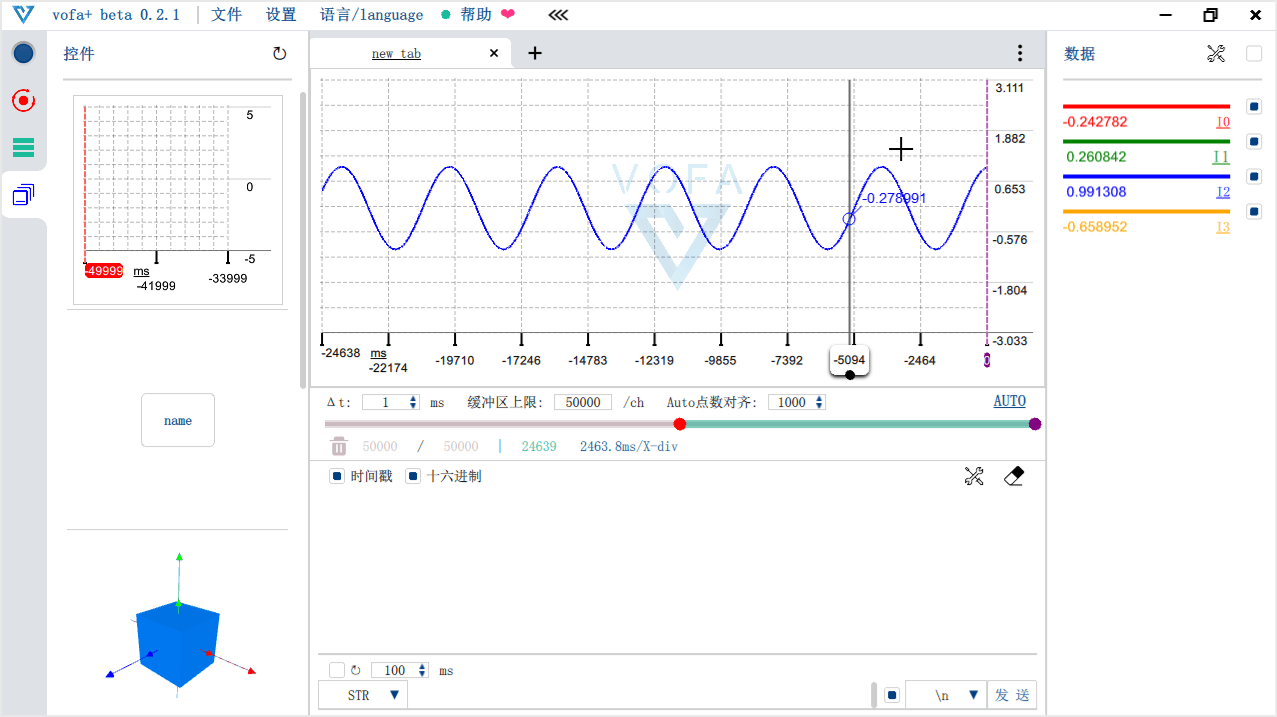Open the green stacked bars sidebar icon
Screen dimensions: 1277x717
[x=23, y=148]
